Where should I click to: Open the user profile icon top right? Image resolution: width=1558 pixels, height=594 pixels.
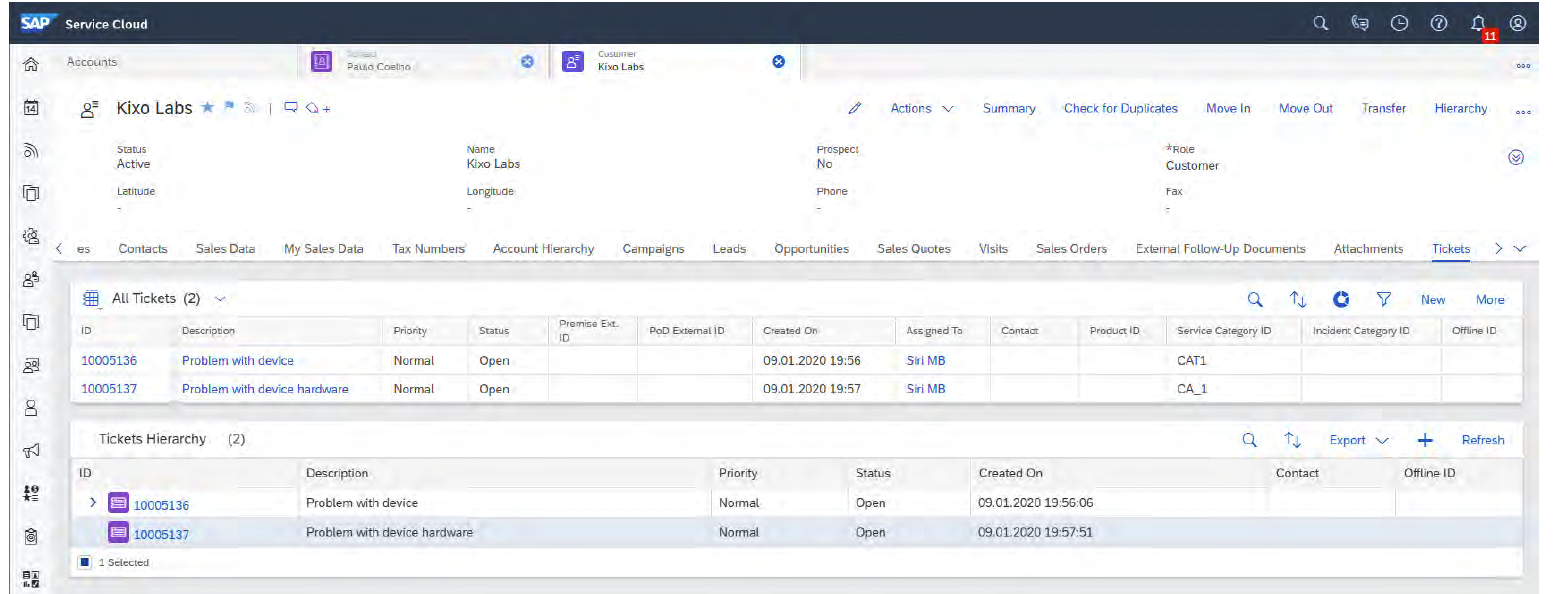pos(1518,22)
